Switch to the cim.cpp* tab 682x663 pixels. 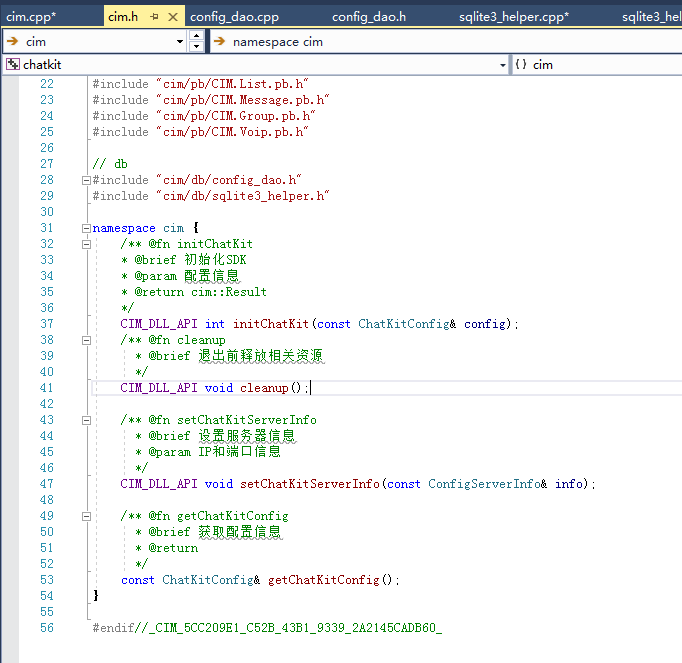(31, 17)
